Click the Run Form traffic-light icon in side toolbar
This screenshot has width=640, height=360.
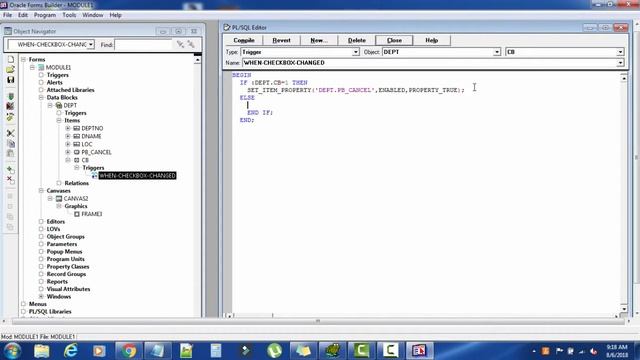click(11, 97)
